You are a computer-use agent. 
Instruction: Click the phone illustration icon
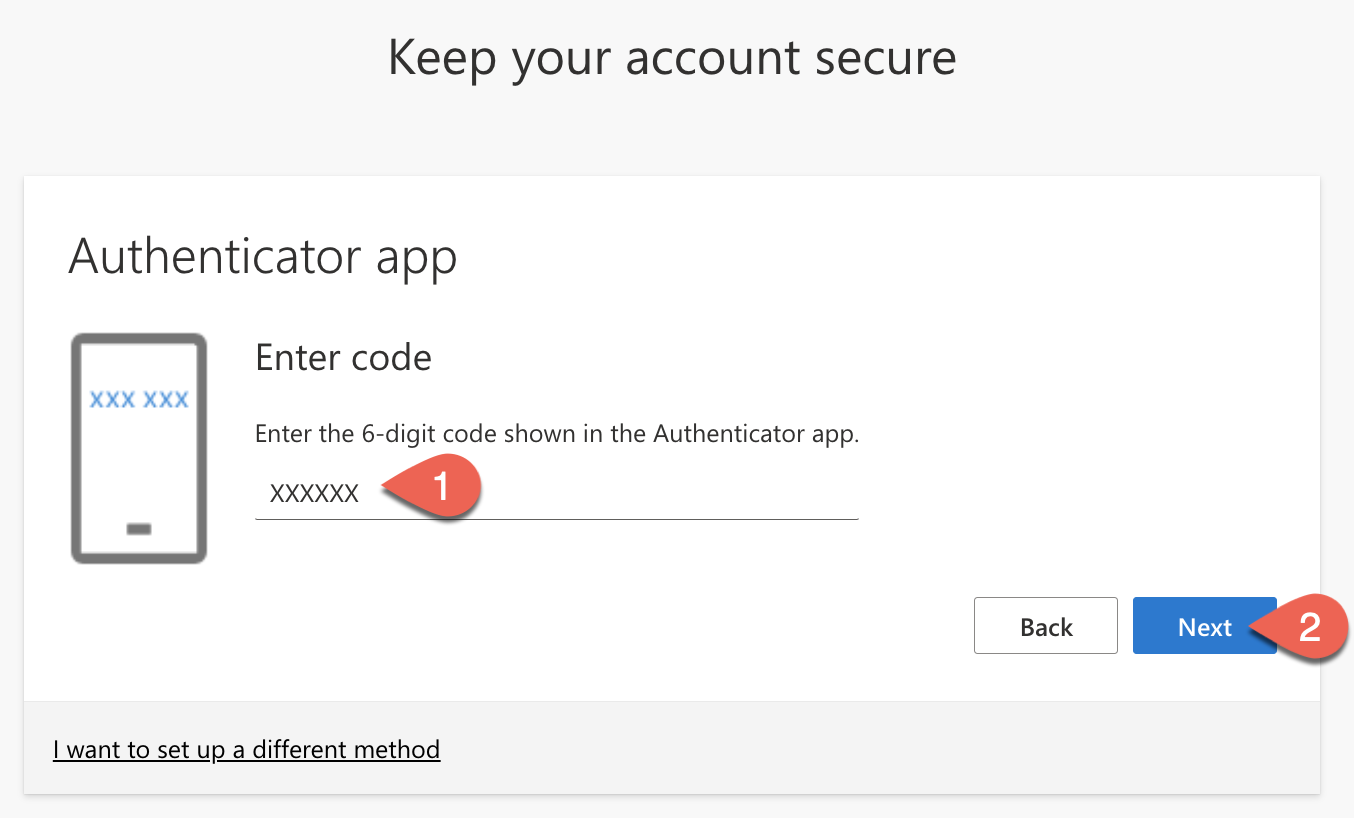click(139, 448)
